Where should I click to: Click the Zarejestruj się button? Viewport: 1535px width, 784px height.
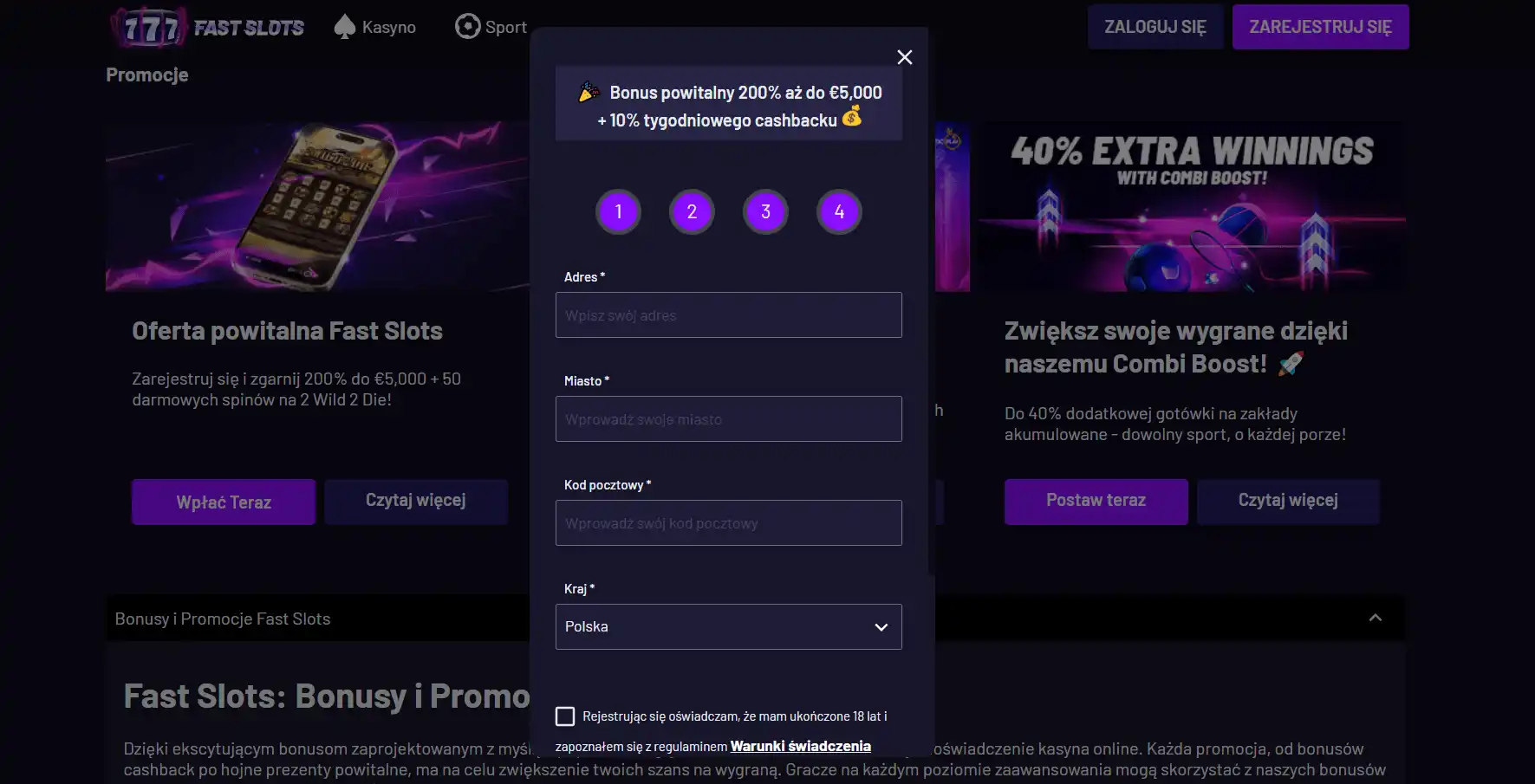(x=1320, y=27)
